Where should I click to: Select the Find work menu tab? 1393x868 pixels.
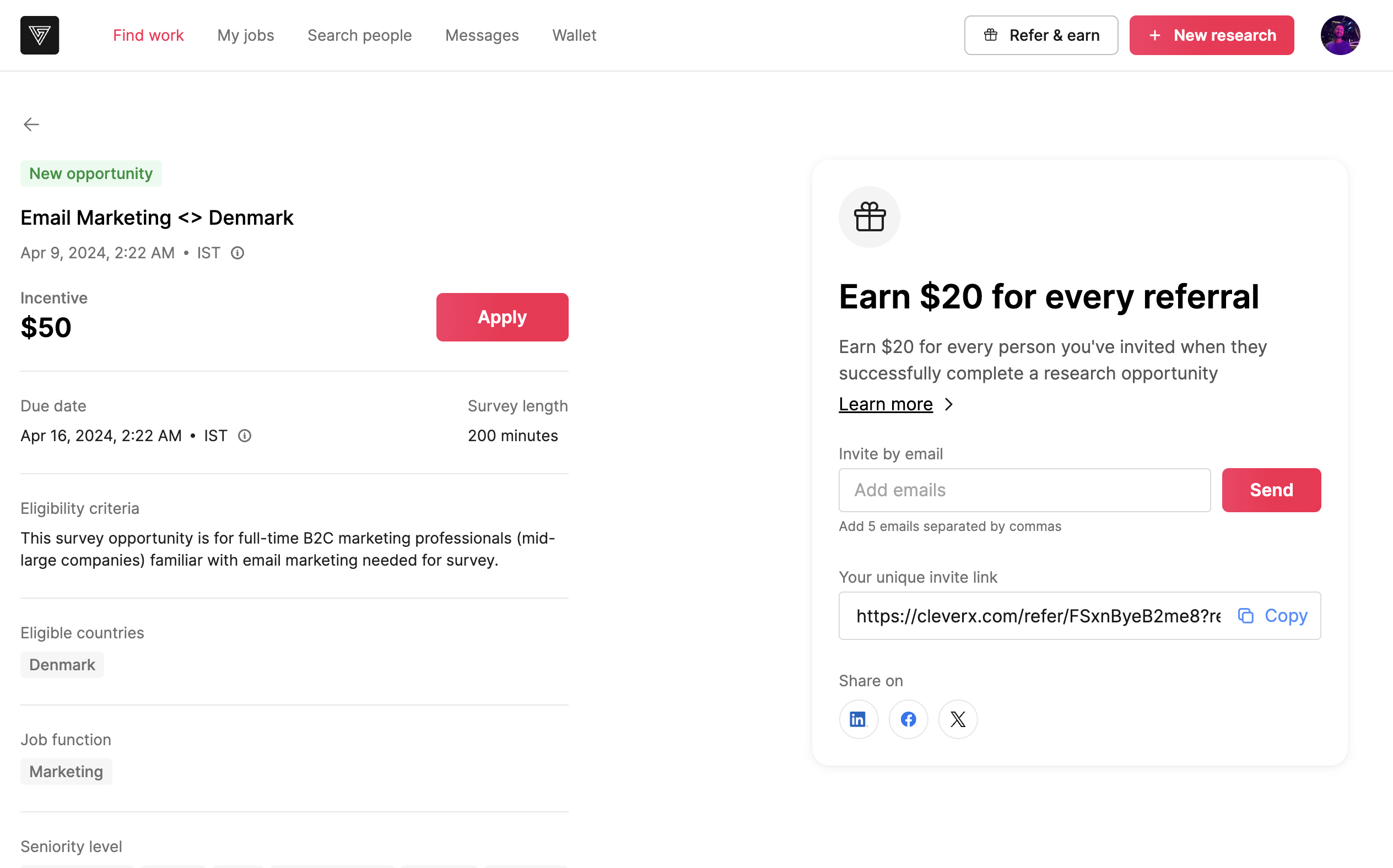pos(148,35)
